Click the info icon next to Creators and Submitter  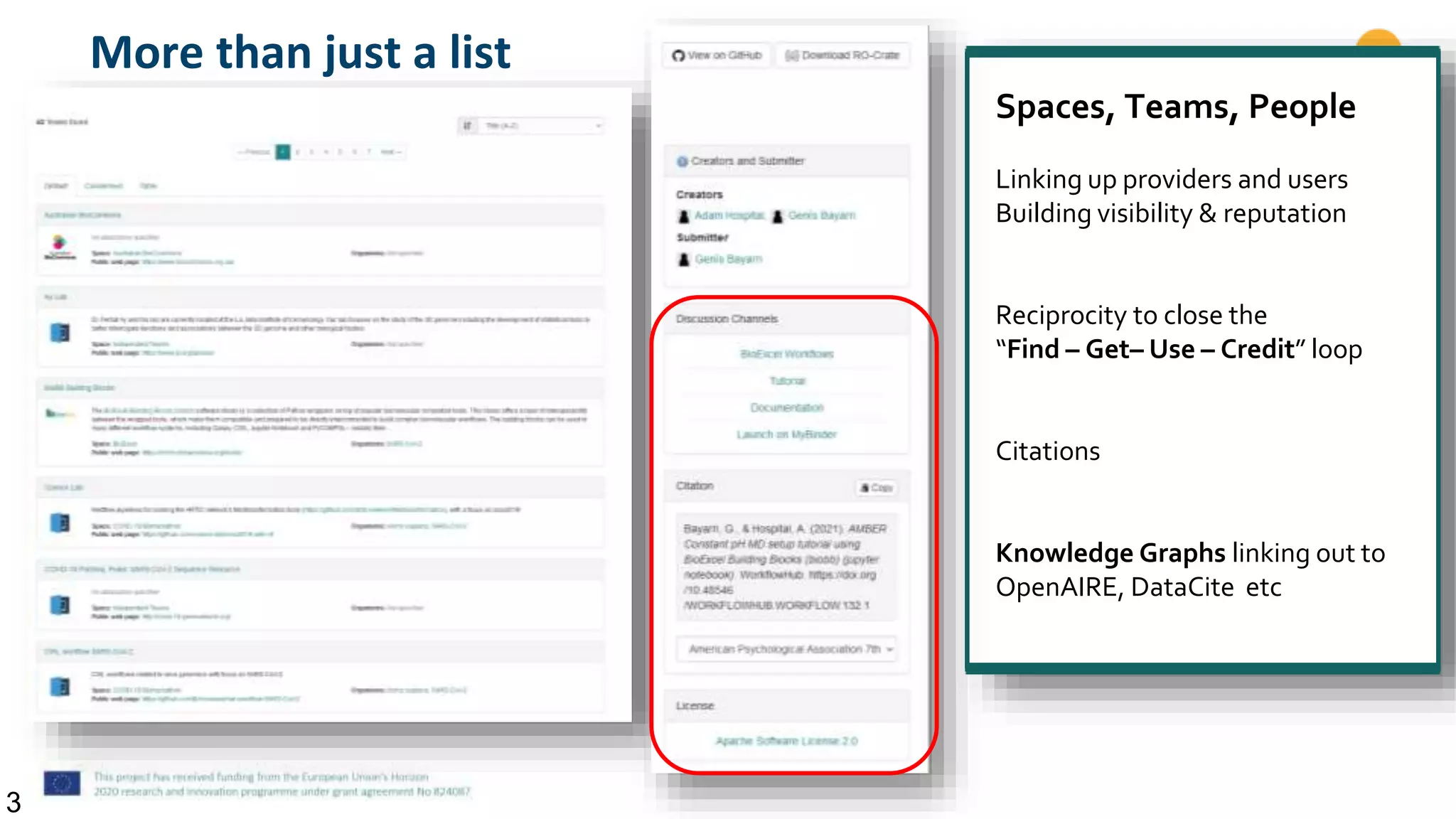[x=682, y=161]
